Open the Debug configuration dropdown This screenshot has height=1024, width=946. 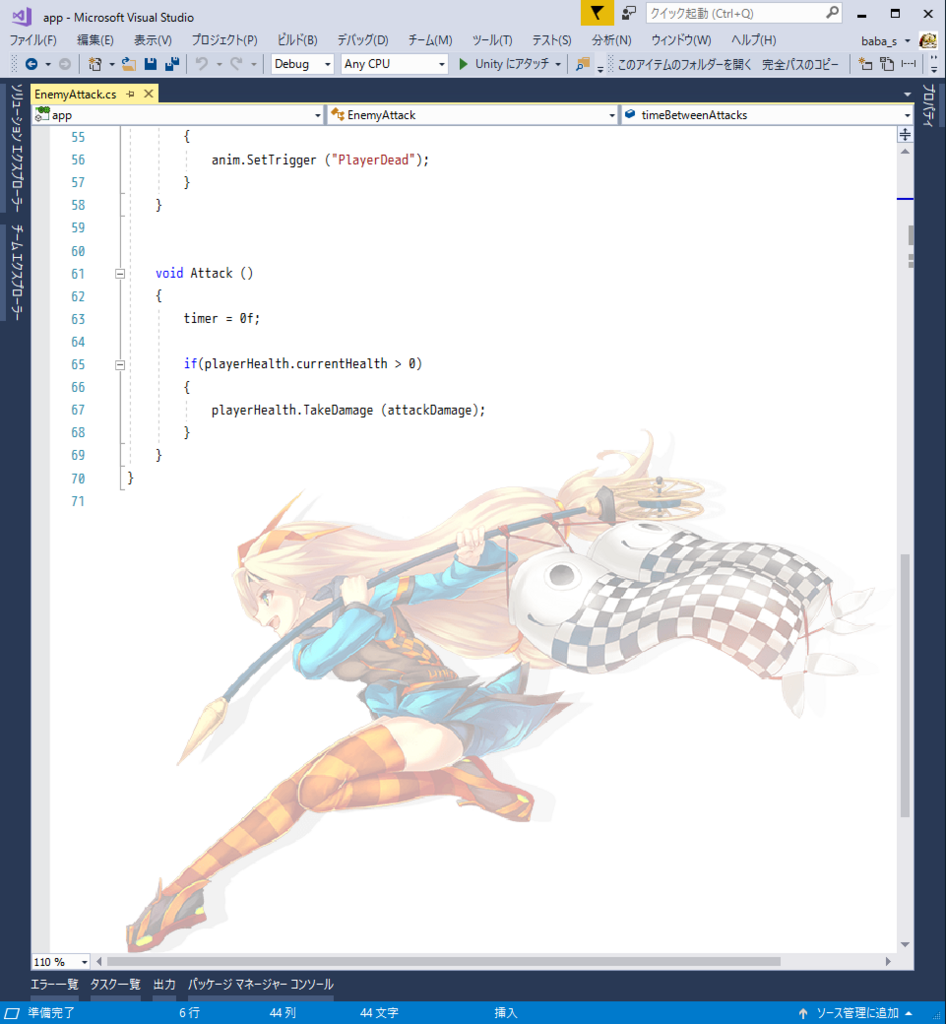[x=302, y=64]
